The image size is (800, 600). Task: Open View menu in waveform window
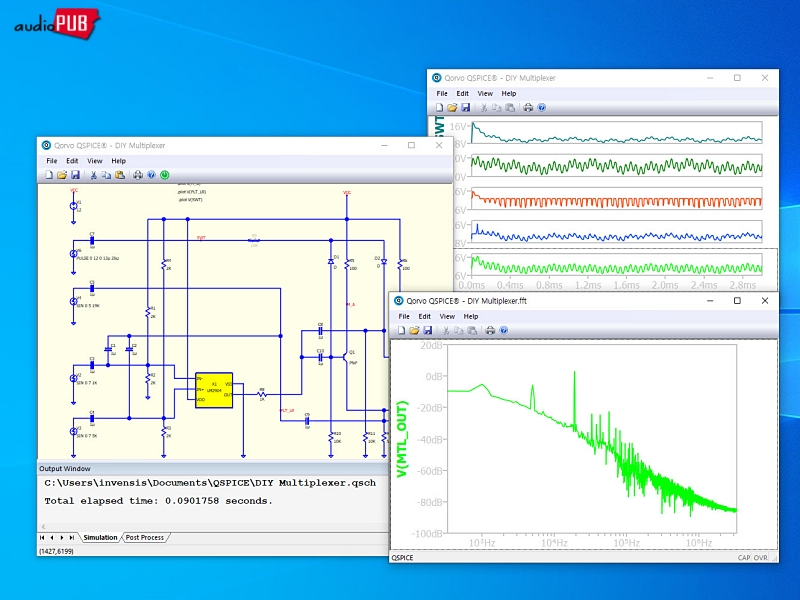(485, 93)
